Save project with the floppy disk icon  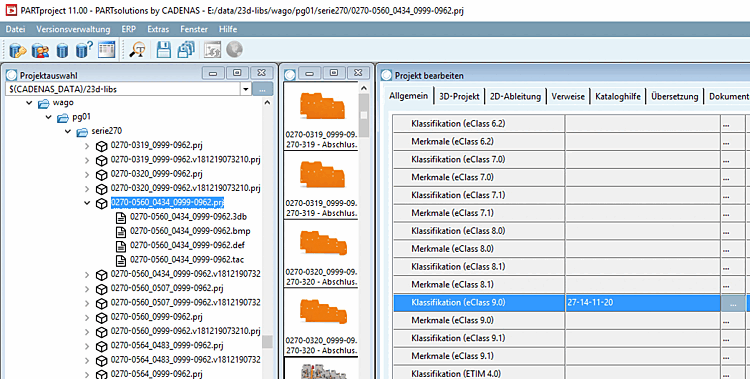pyautogui.click(x=164, y=49)
